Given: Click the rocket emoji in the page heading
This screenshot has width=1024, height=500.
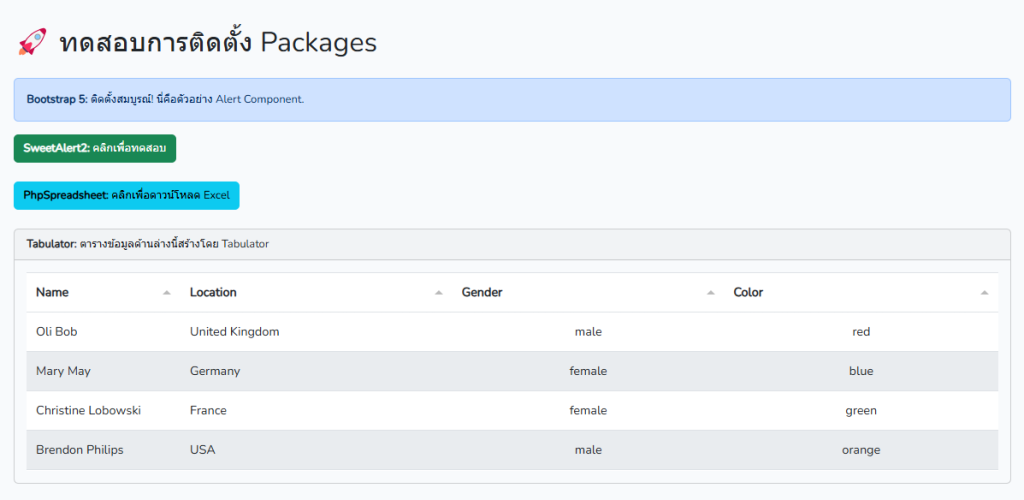Looking at the screenshot, I should coord(32,42).
